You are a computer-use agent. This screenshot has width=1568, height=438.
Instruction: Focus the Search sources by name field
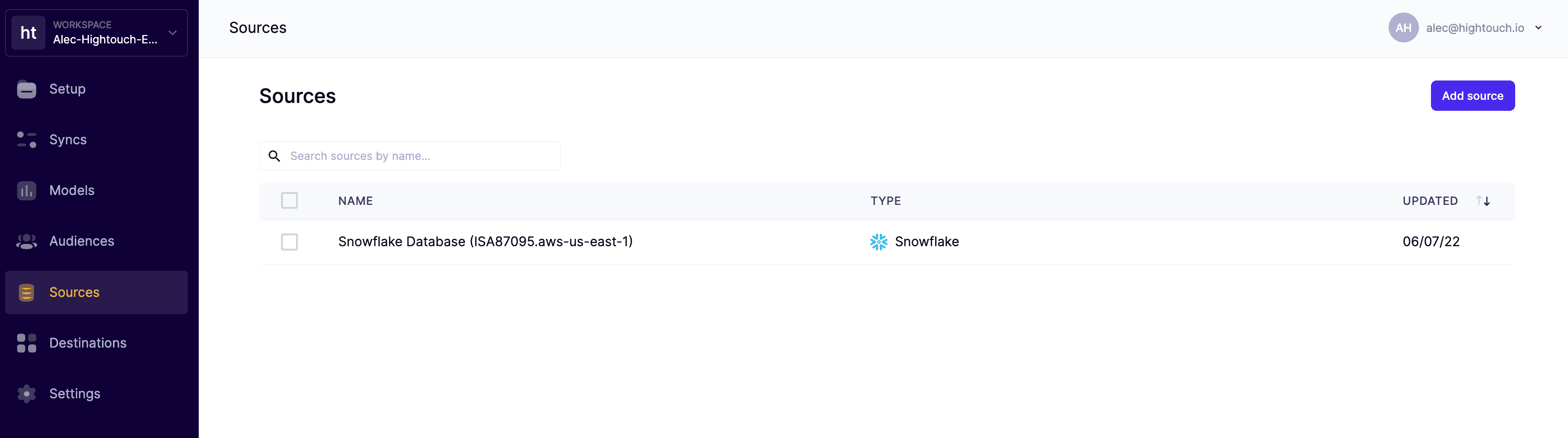[420, 156]
